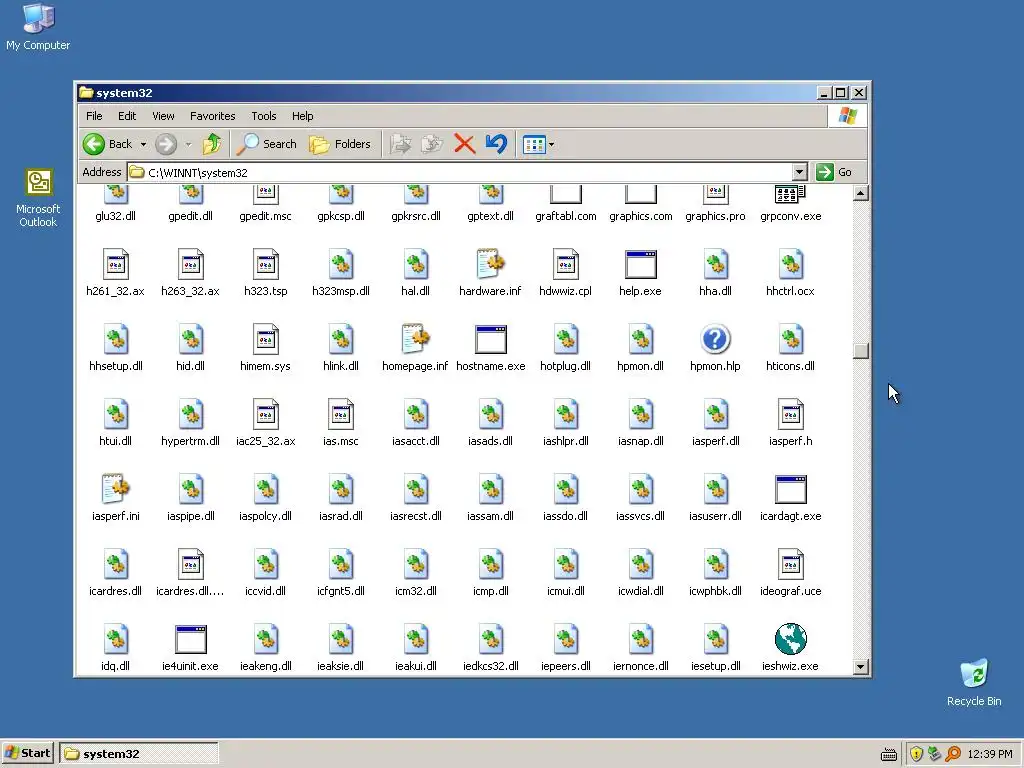Select the icardagt.exe file icon
This screenshot has height=768, width=1024.
(x=790, y=490)
